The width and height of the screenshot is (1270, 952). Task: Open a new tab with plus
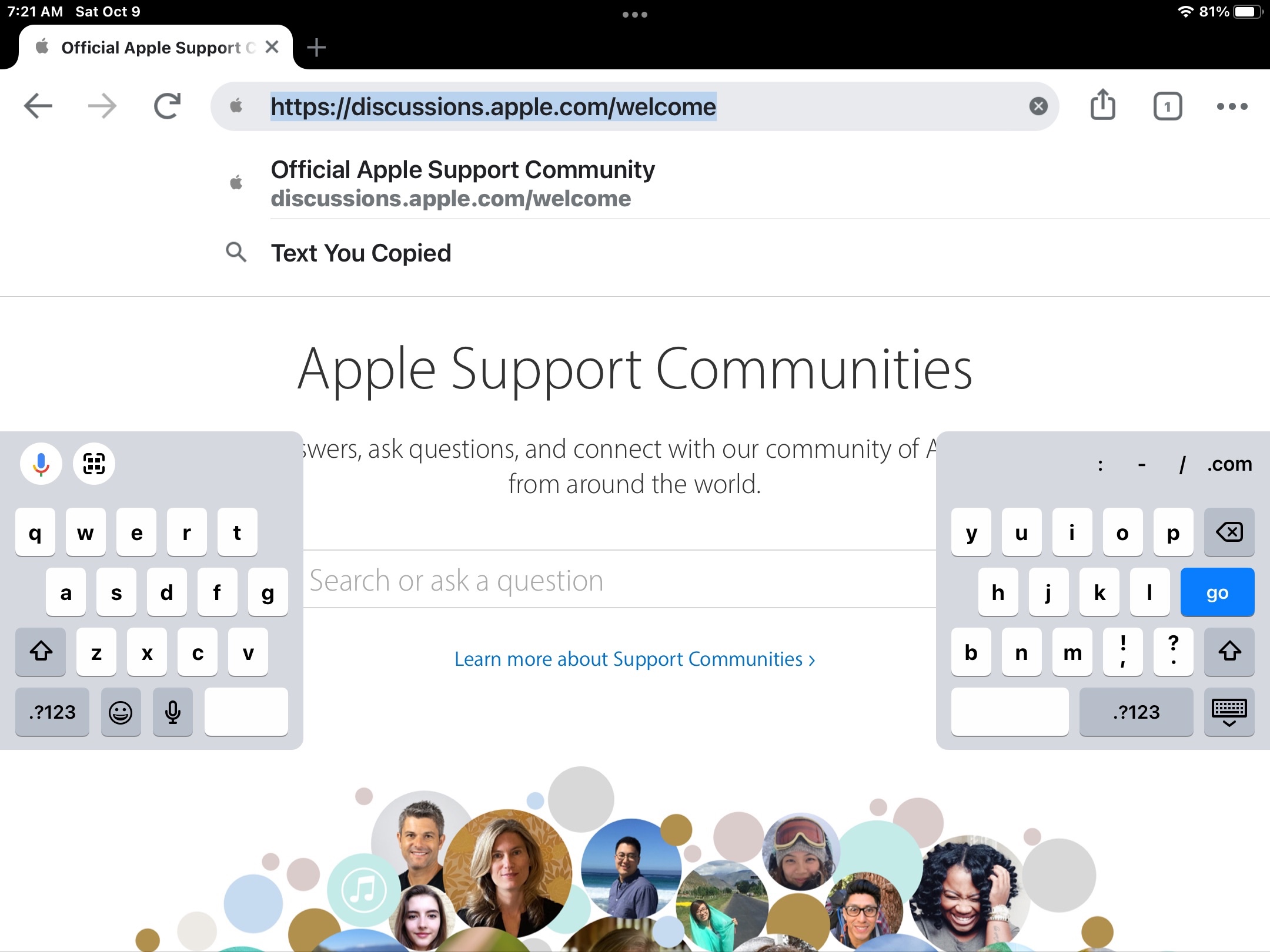pyautogui.click(x=316, y=47)
